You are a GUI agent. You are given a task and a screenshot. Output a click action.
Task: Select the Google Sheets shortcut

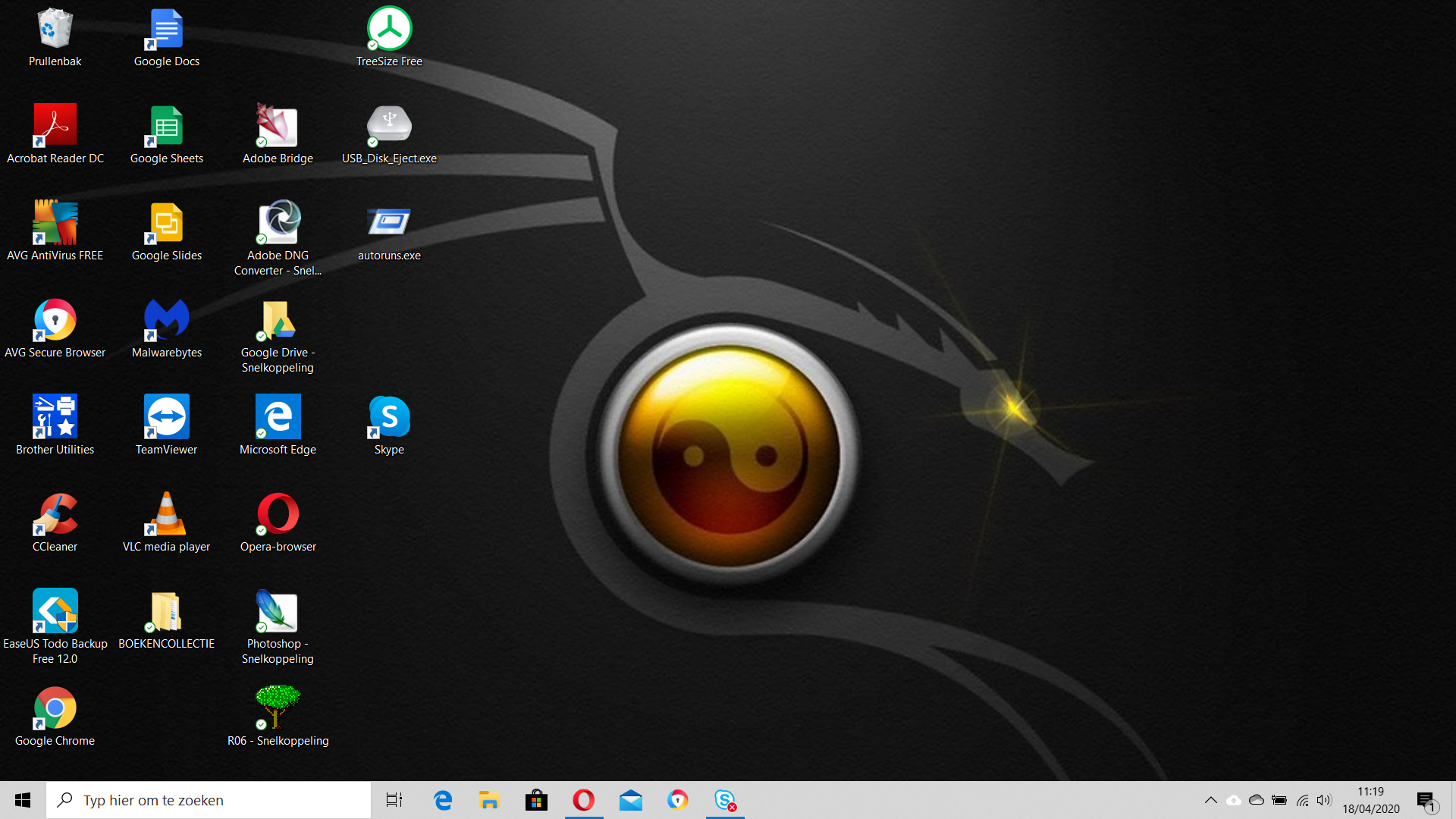(166, 127)
